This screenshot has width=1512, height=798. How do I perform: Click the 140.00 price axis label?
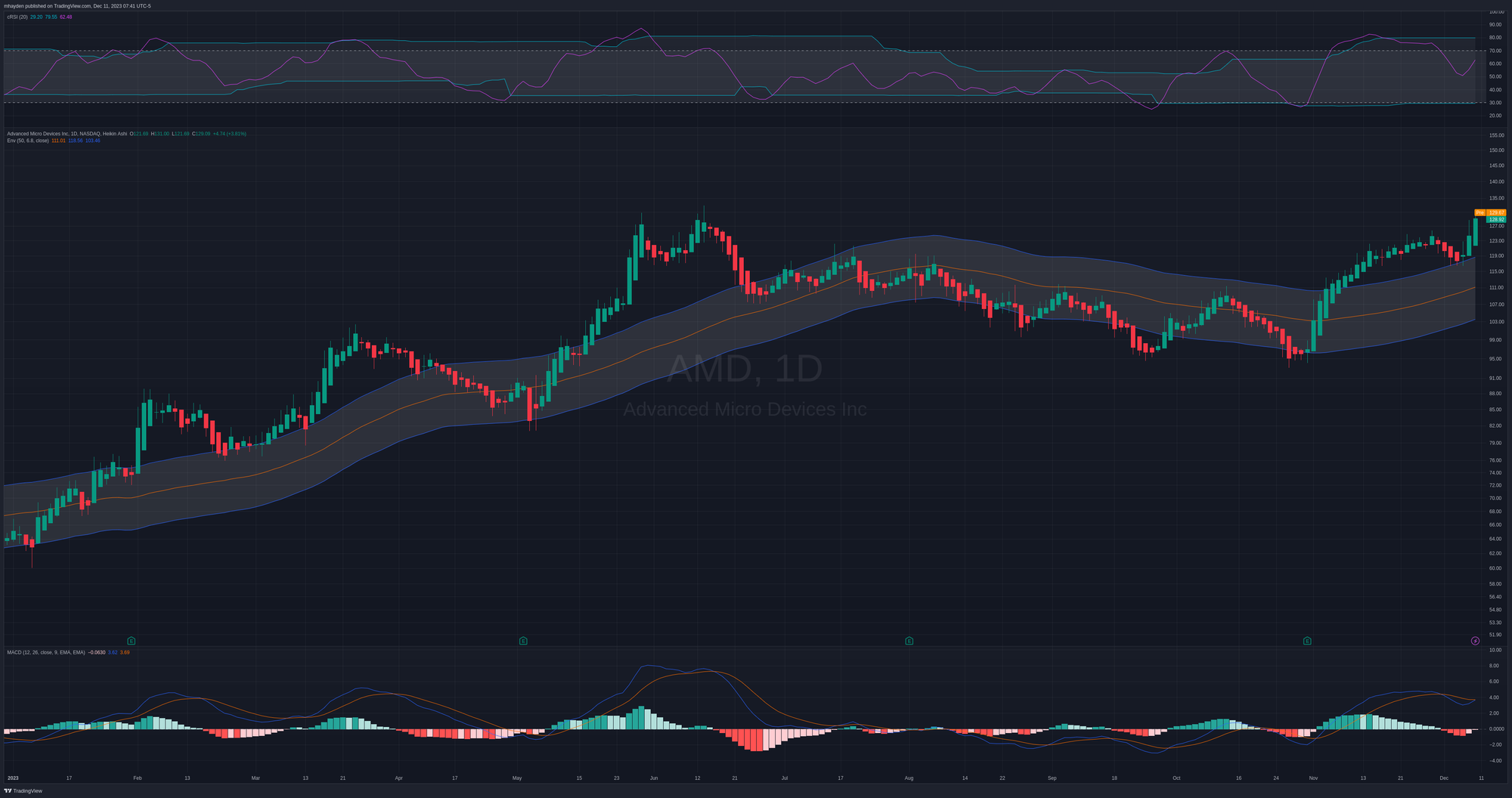1496,182
